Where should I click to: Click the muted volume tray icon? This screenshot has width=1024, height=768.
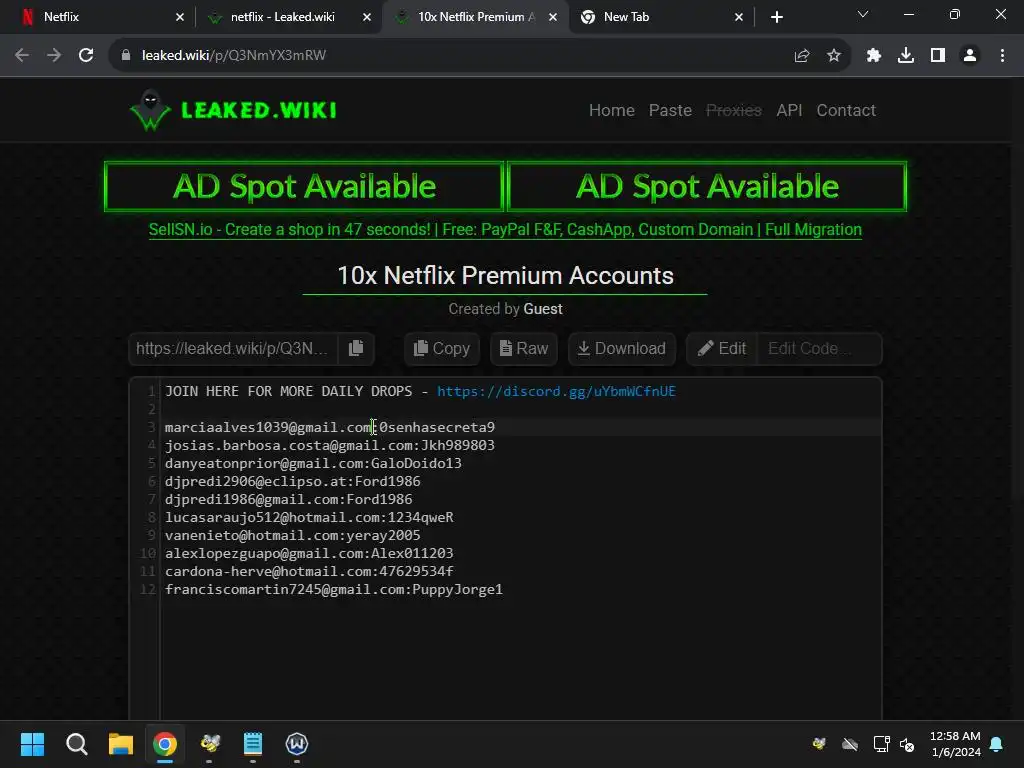pos(907,744)
